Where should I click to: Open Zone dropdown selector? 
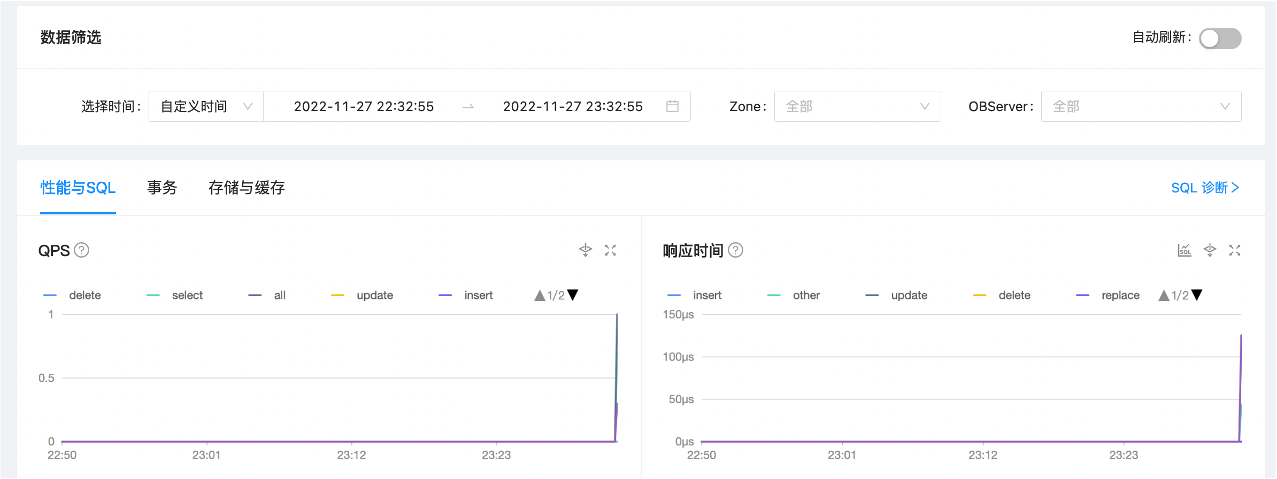pos(858,106)
